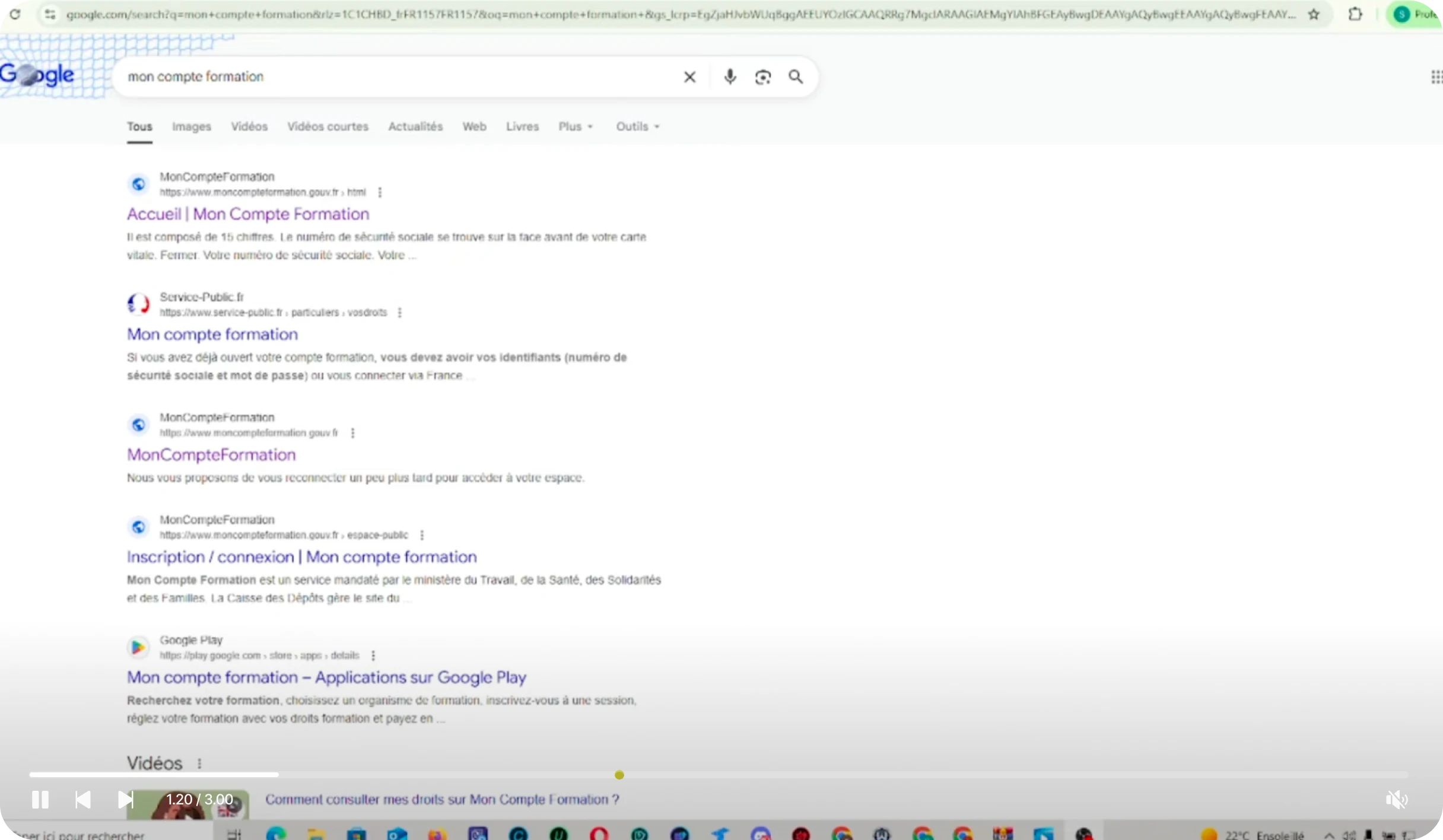Image resolution: width=1443 pixels, height=840 pixels.
Task: Pause the video playback
Action: 40,800
